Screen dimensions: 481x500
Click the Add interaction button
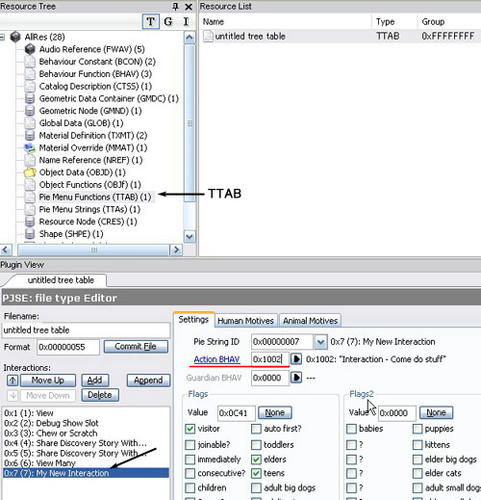(94, 380)
